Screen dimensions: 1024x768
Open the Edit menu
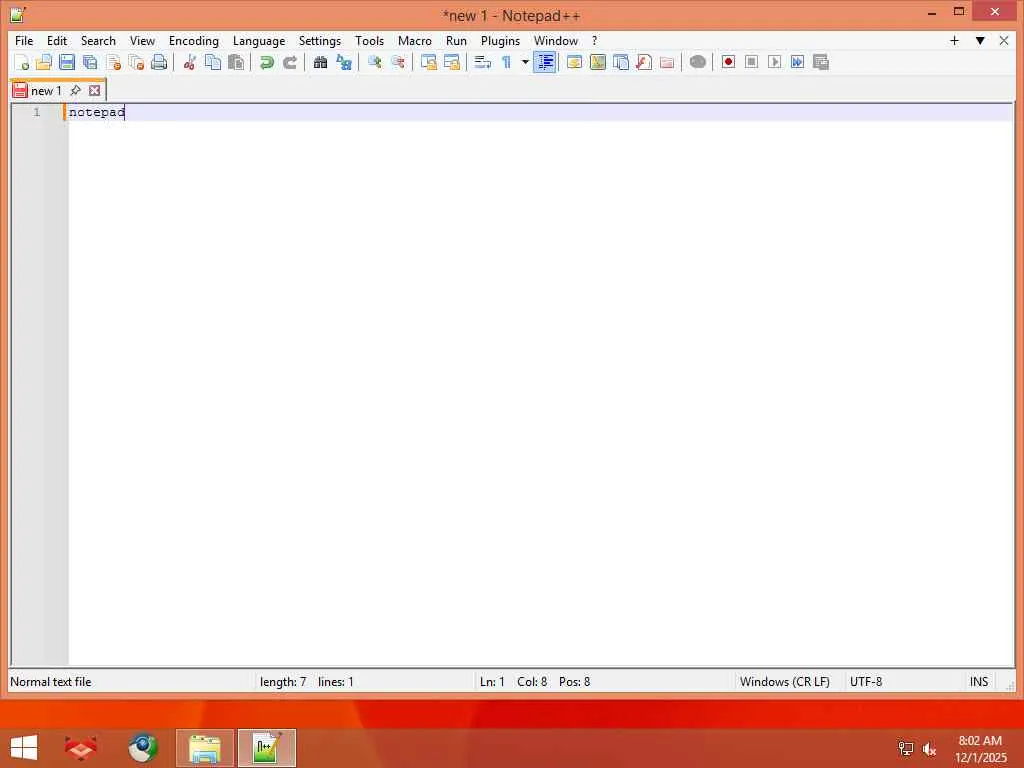57,40
